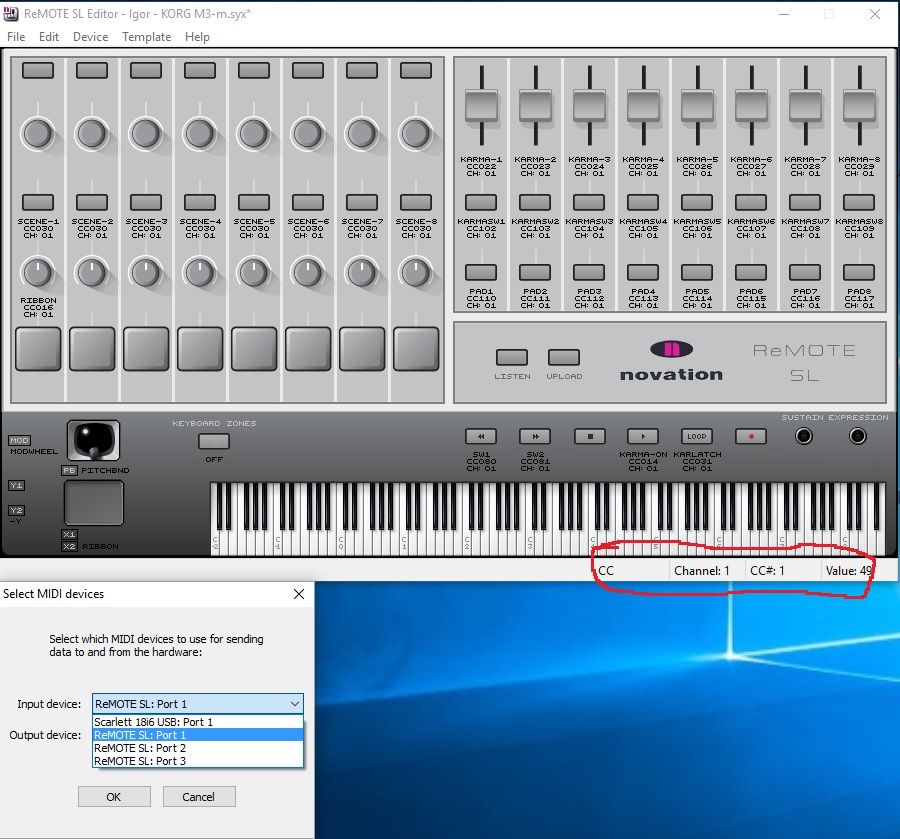The height and width of the screenshot is (839, 900).
Task: Select the KARMASW1 button
Action: click(x=481, y=203)
